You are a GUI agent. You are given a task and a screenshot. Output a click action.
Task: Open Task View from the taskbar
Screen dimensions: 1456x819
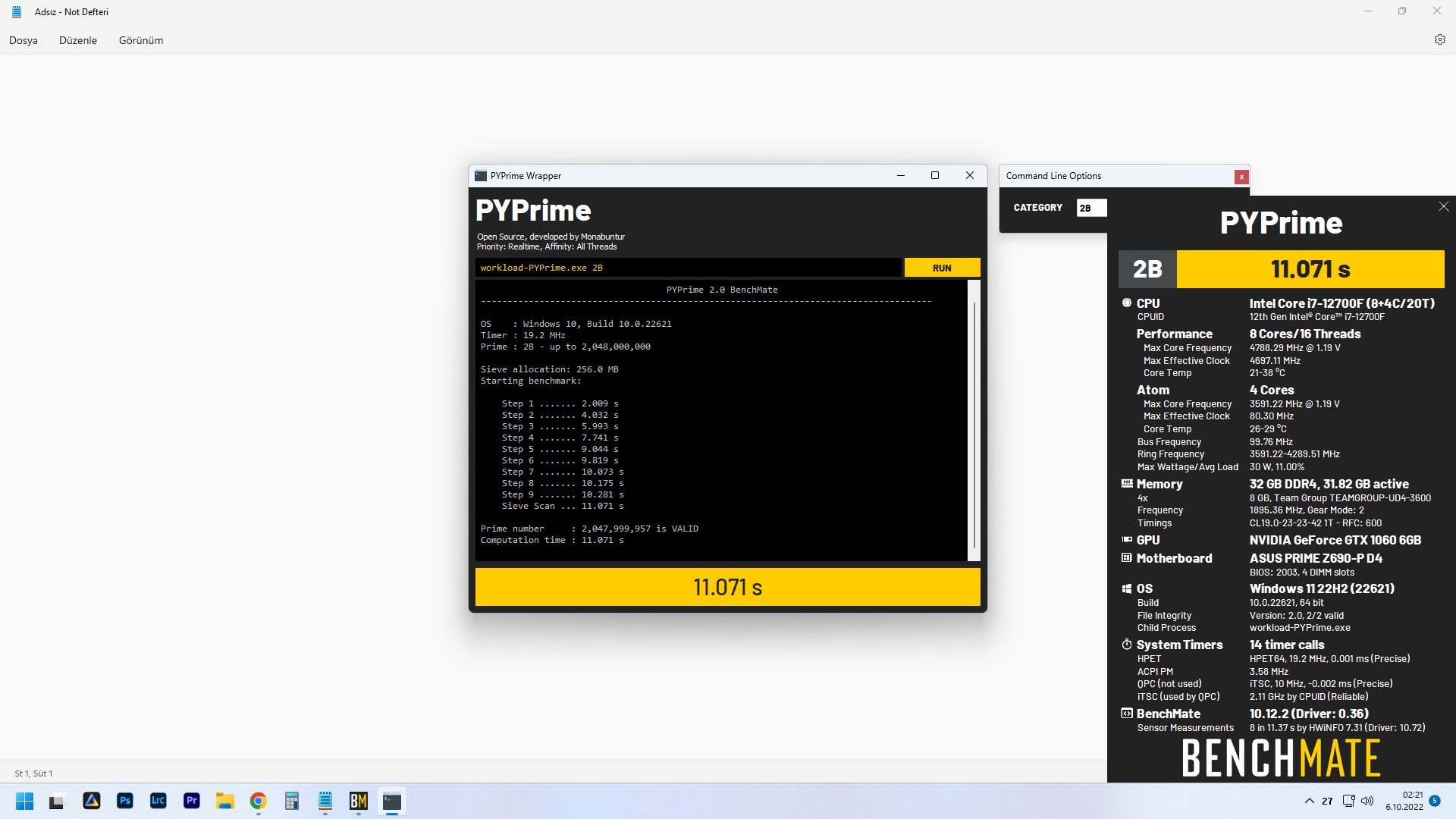pos(58,801)
